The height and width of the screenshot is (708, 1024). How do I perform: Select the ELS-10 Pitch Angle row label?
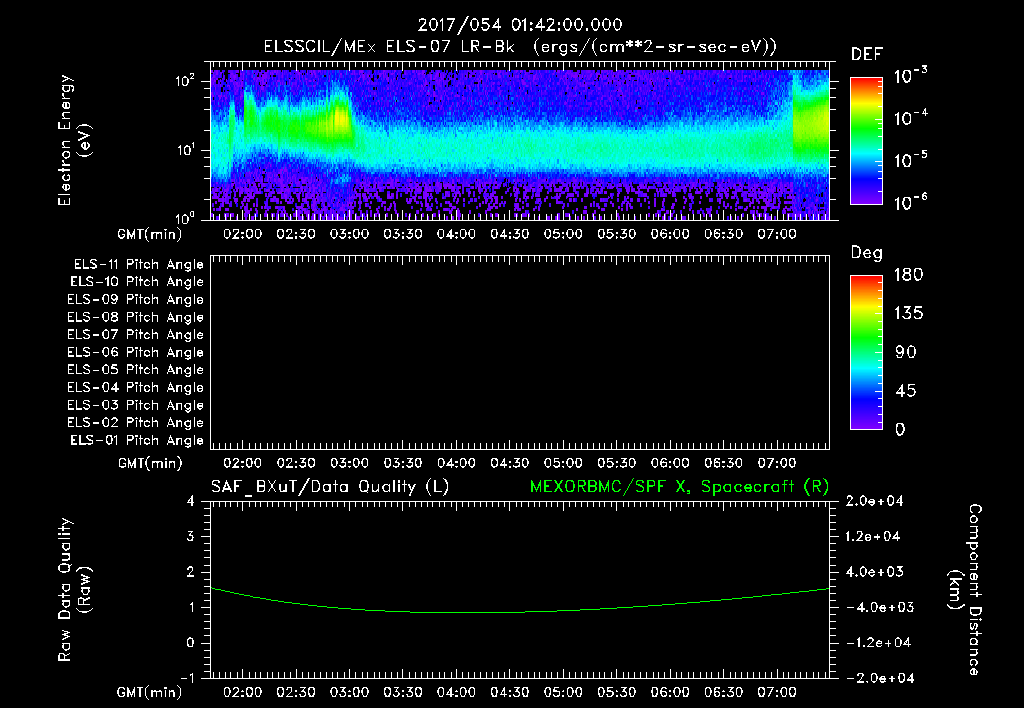(137, 282)
